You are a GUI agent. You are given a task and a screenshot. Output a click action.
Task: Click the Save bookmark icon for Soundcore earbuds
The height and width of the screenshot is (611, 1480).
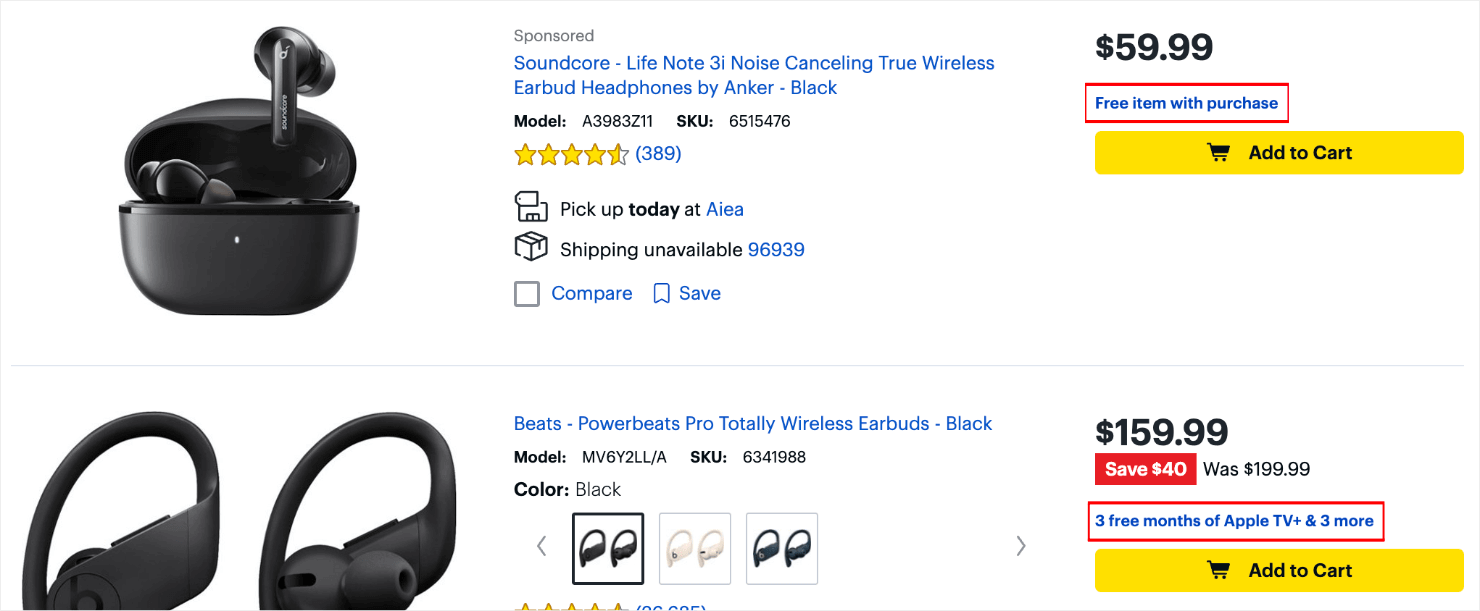[661, 294]
